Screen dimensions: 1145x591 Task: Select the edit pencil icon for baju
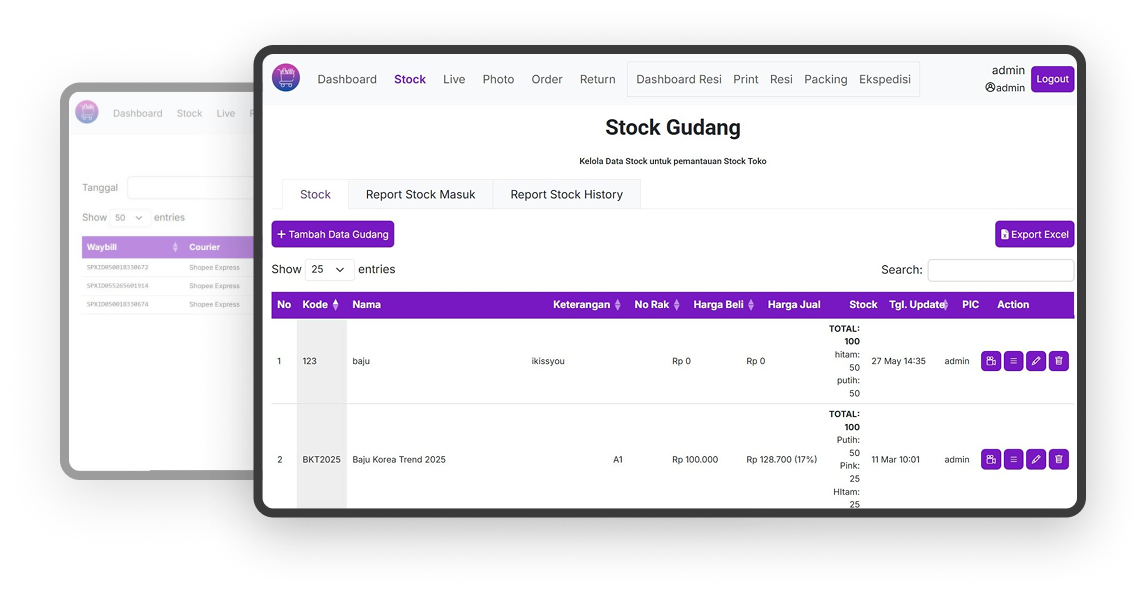pos(1036,361)
